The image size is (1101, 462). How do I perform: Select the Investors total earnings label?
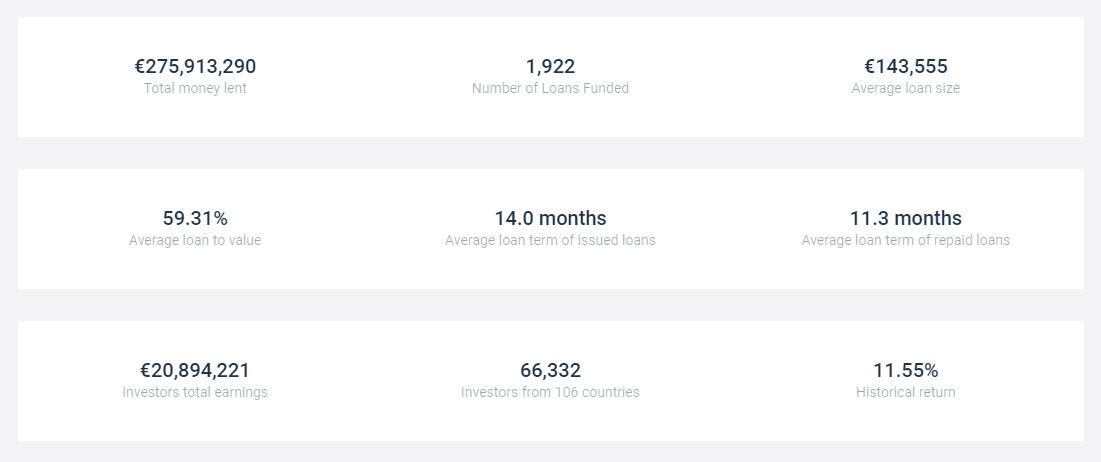(x=195, y=392)
